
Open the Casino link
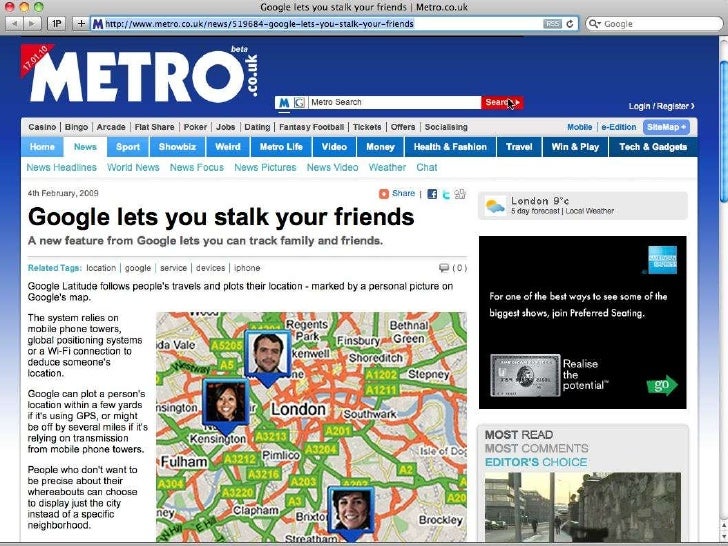click(42, 127)
